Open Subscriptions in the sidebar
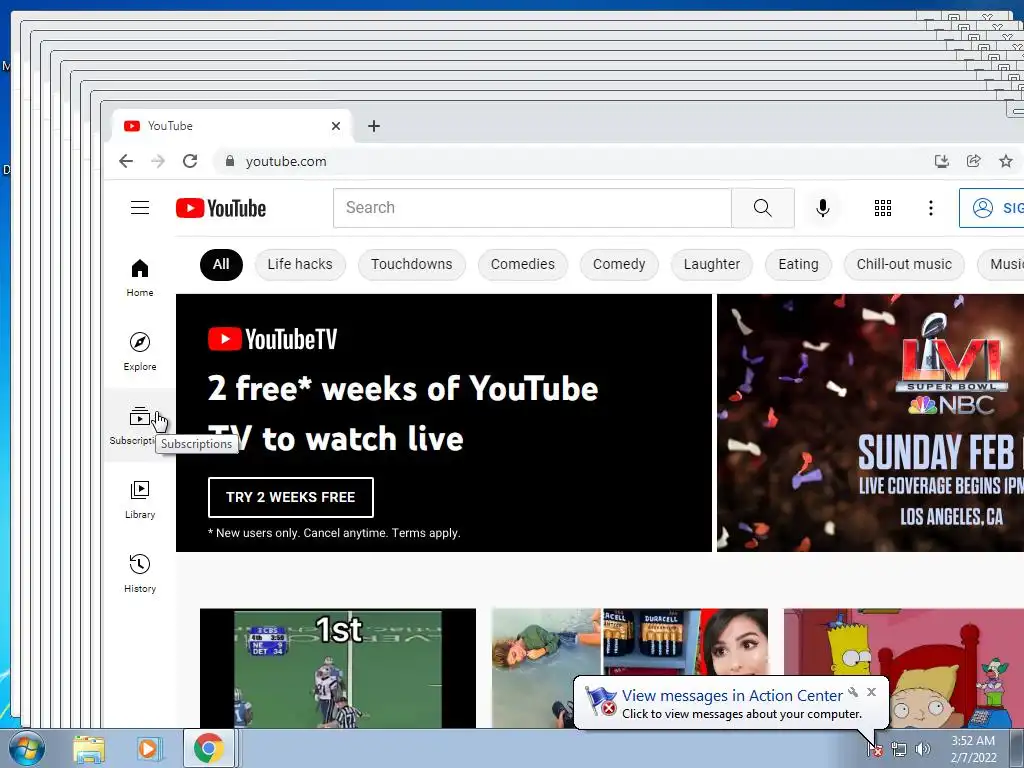The image size is (1024, 768). [x=138, y=425]
